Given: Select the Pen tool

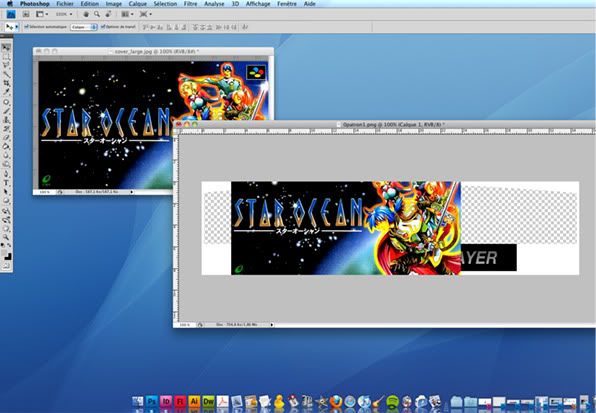Looking at the screenshot, I should (6, 174).
